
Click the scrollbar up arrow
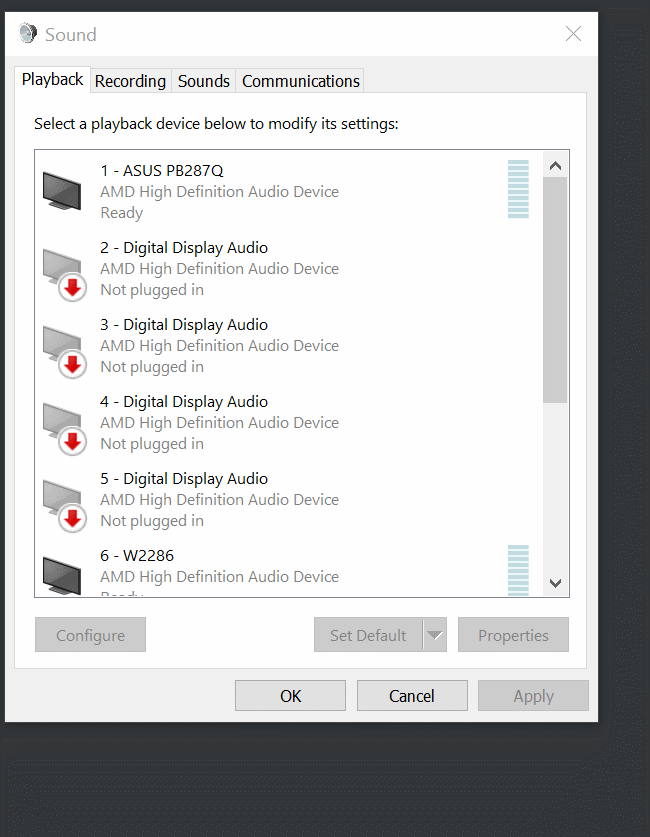point(555,165)
